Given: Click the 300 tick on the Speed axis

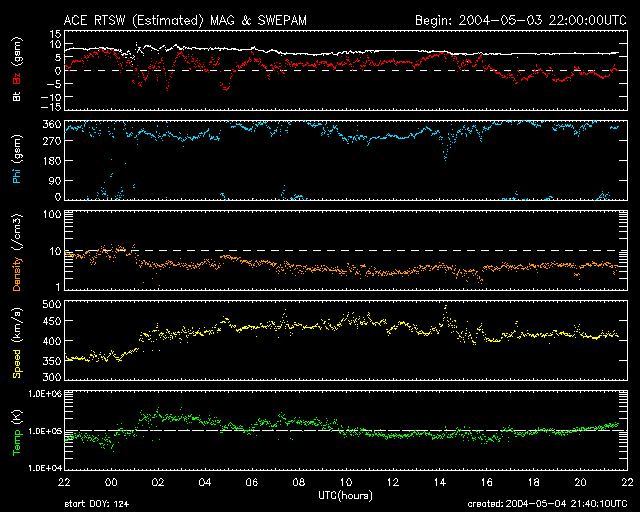Looking at the screenshot, I should point(52,376).
